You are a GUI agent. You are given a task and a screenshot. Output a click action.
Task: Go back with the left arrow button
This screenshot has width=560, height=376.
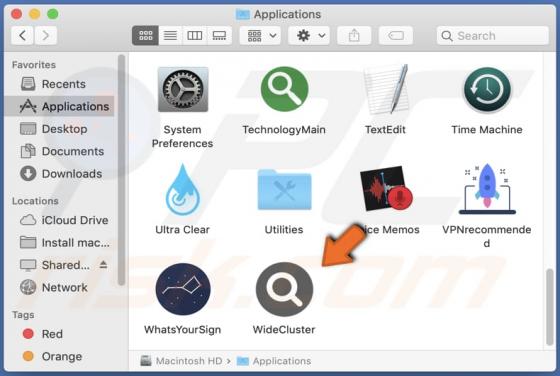pos(22,35)
